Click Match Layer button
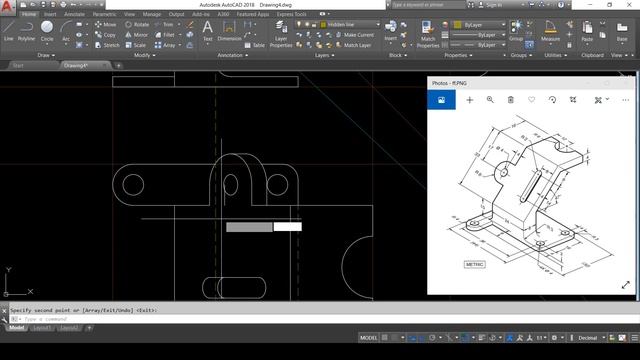The width and height of the screenshot is (640, 360). coord(353,45)
